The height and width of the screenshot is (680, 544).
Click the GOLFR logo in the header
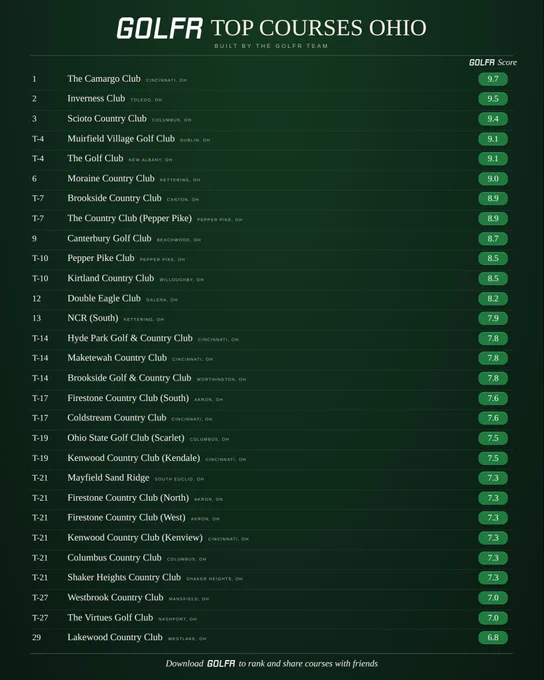point(160,28)
